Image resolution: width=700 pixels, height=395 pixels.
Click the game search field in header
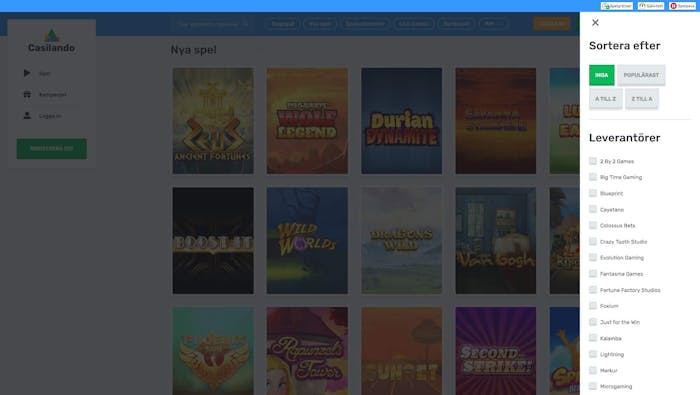click(x=212, y=24)
